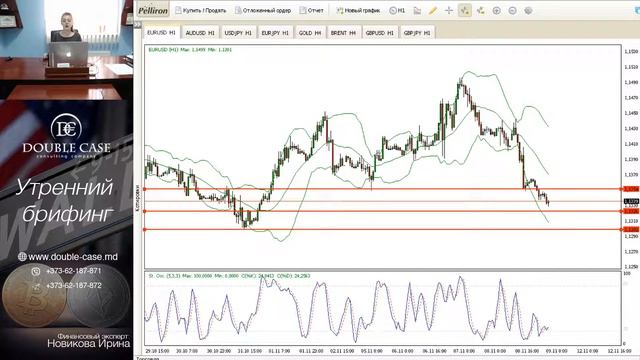Switch to the EURJPY H1 tab

pyautogui.click(x=275, y=33)
